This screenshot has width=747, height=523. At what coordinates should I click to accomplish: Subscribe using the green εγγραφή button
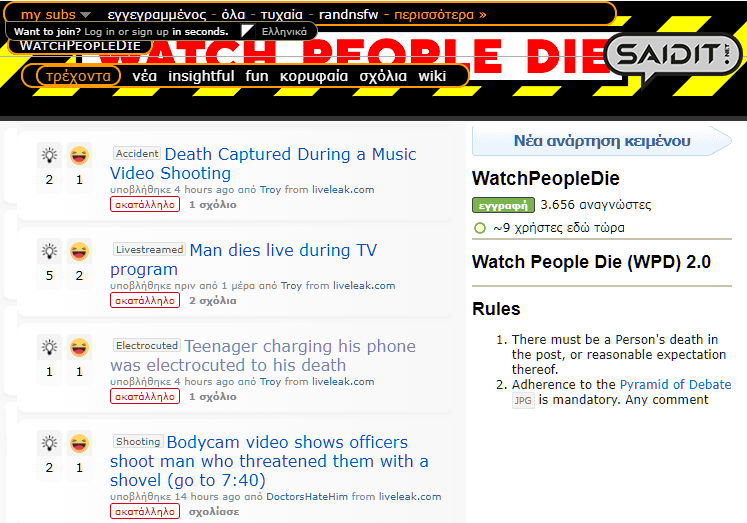[503, 205]
